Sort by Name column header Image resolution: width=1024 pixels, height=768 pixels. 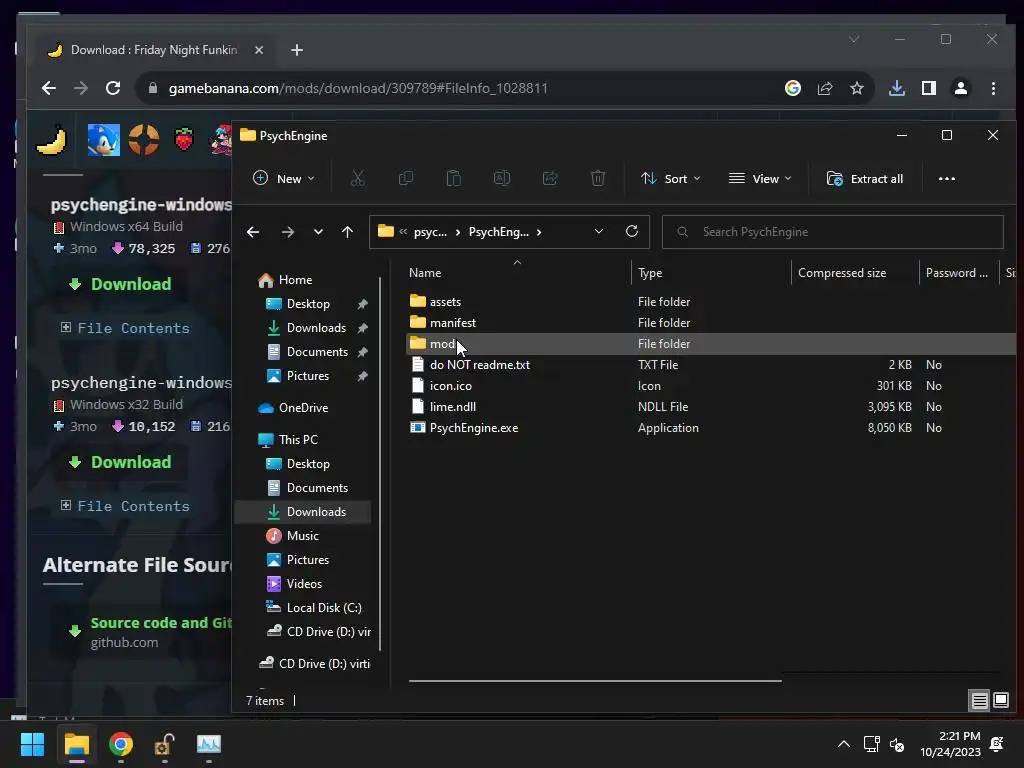[425, 273]
